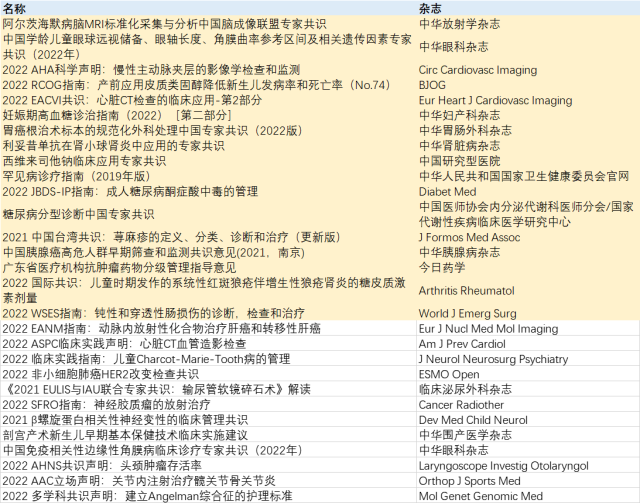Click the Mol Genet Genomic Med cell
Image resolution: width=640 pixels, height=503 pixels.
click(x=528, y=496)
